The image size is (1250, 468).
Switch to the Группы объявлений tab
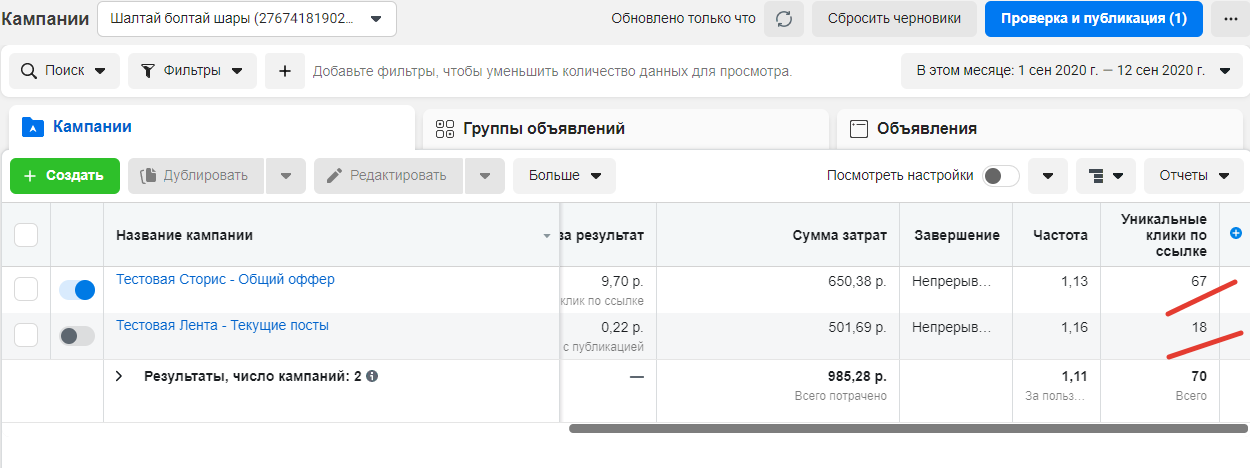coord(543,128)
